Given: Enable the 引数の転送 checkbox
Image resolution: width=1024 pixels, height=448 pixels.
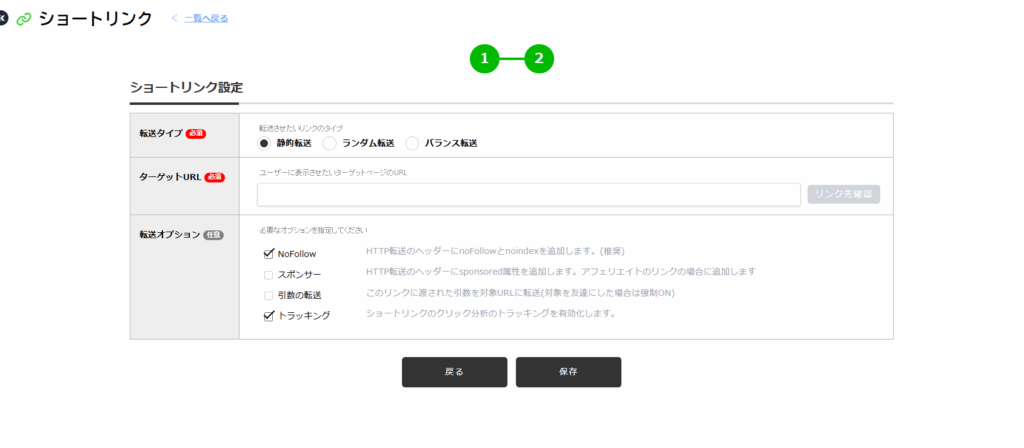Looking at the screenshot, I should pyautogui.click(x=268, y=295).
